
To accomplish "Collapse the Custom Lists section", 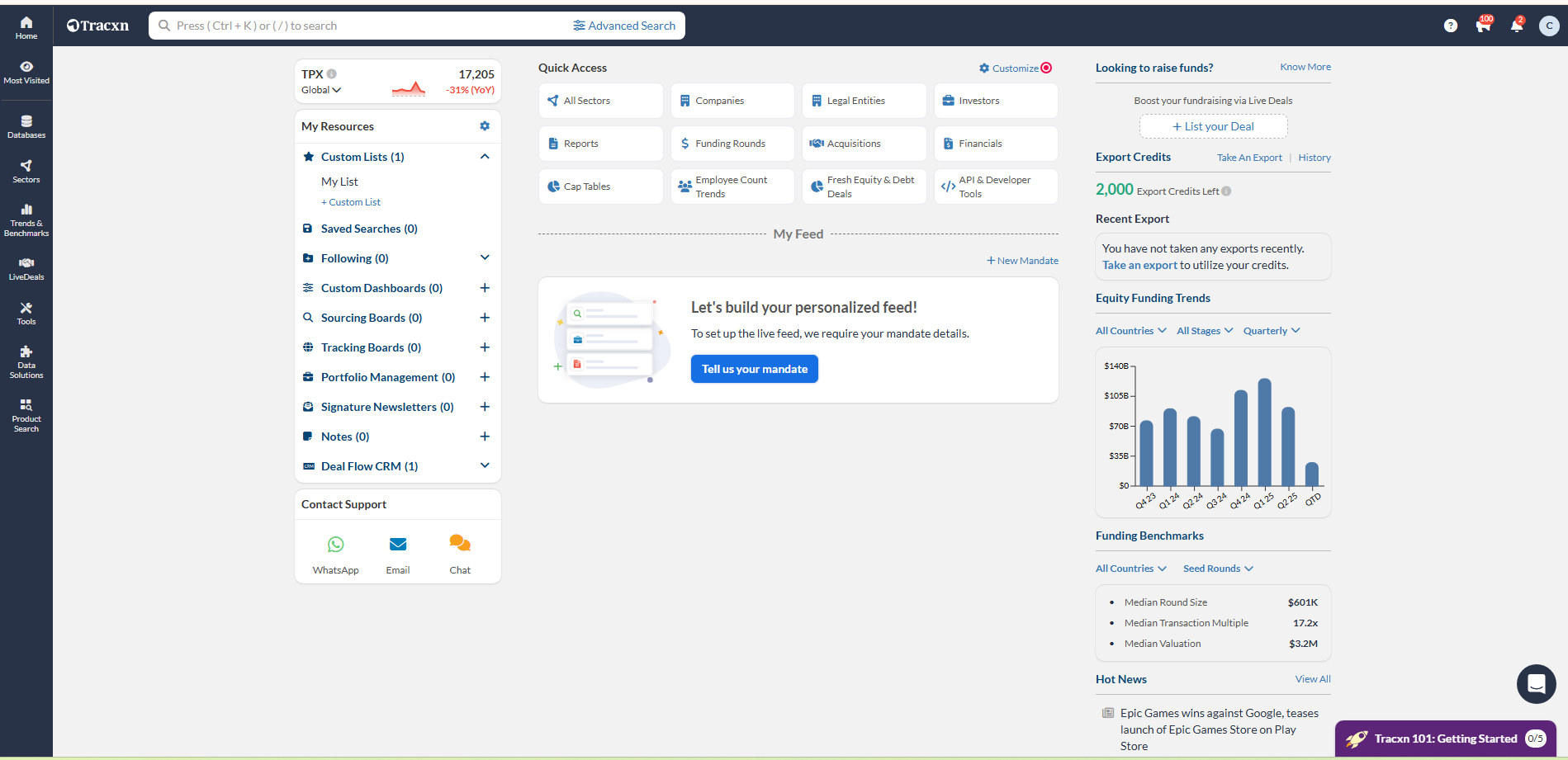I will [485, 157].
